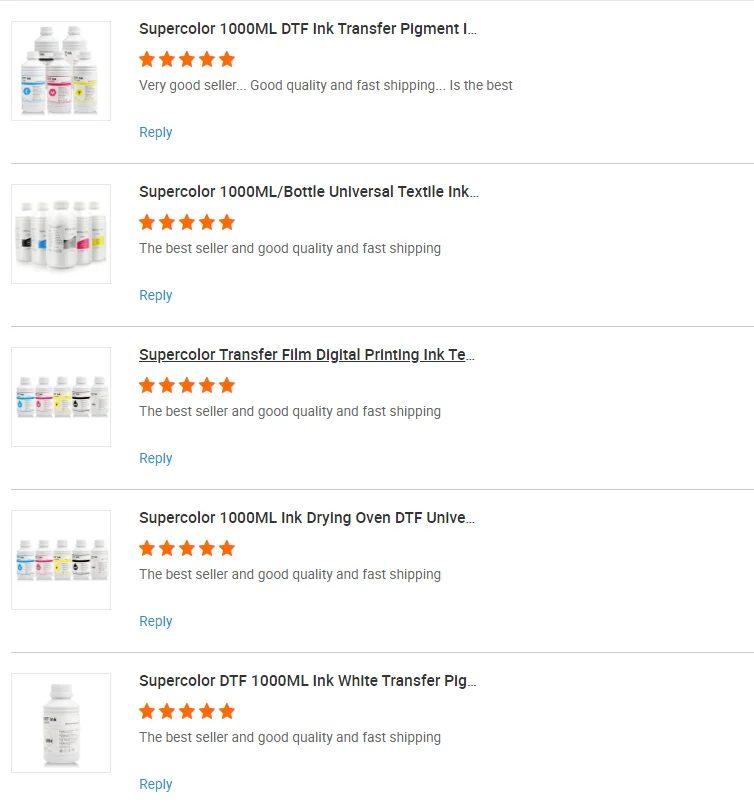Viewport: 754px width, 808px height.
Task: Reply to the DTF Ink Transfer Pigment review
Action: [x=156, y=132]
